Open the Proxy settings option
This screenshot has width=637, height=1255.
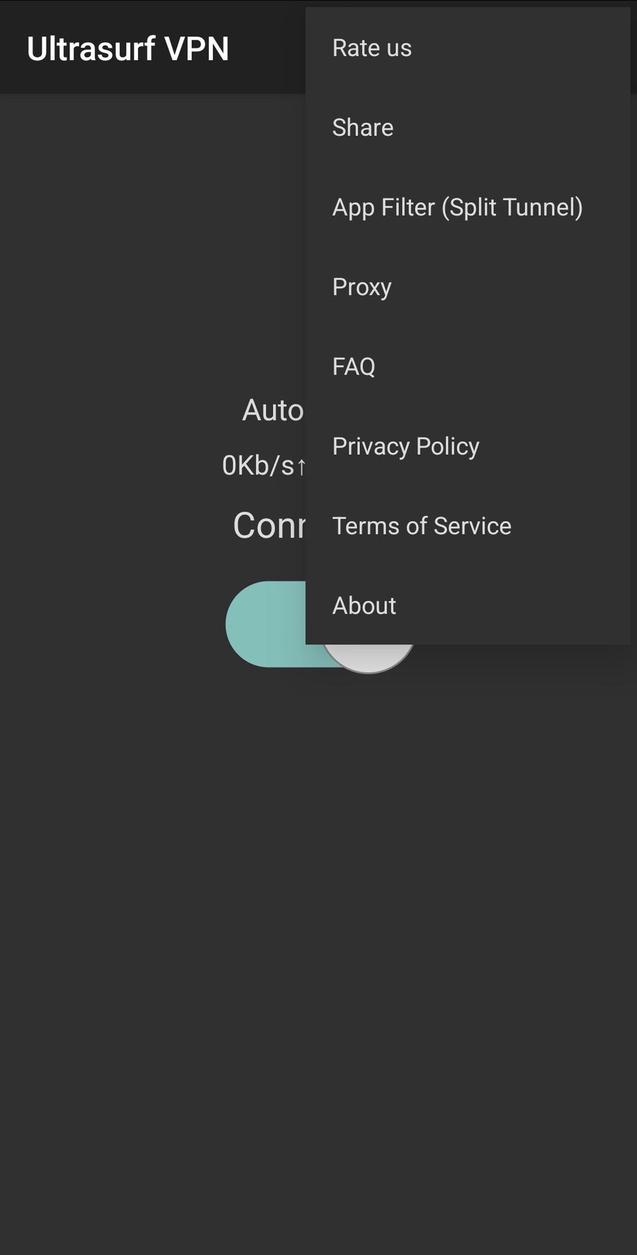361,287
